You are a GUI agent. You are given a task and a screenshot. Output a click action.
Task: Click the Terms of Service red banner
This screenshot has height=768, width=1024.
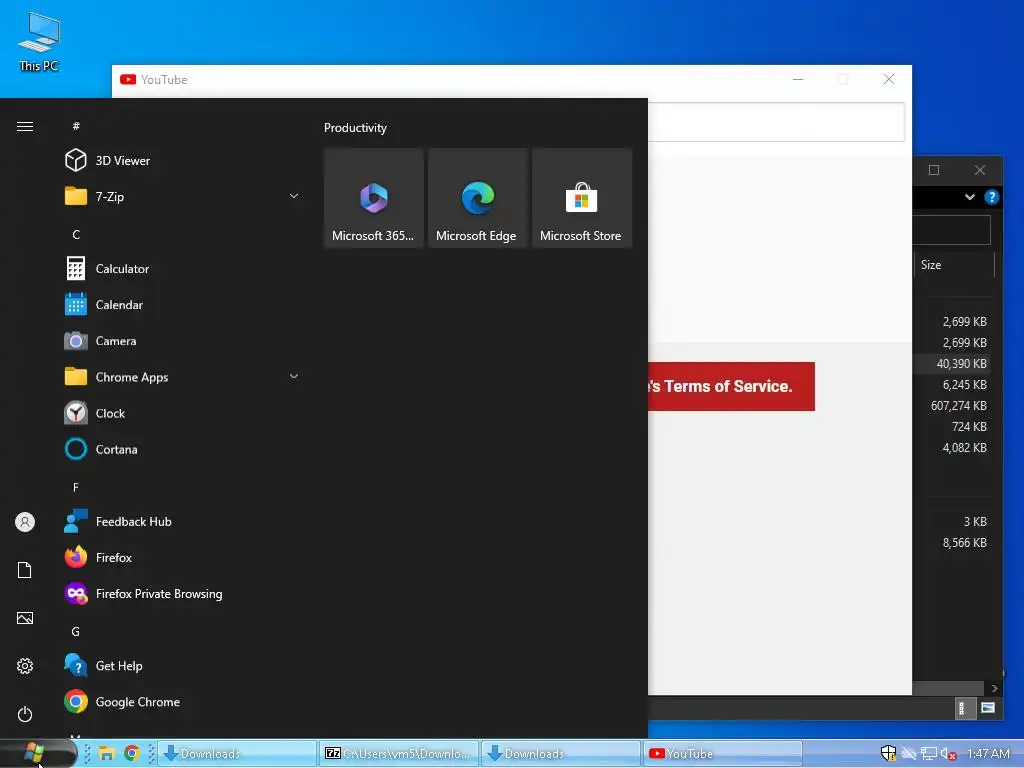coord(731,386)
